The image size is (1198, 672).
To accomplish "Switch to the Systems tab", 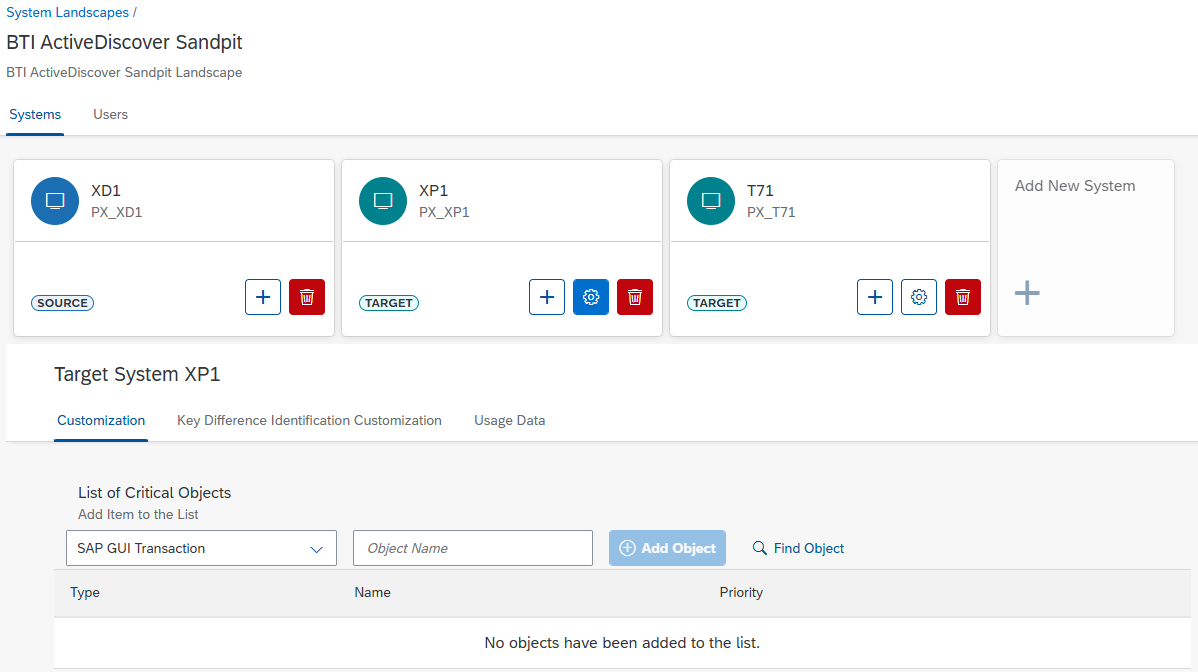I will click(x=35, y=115).
